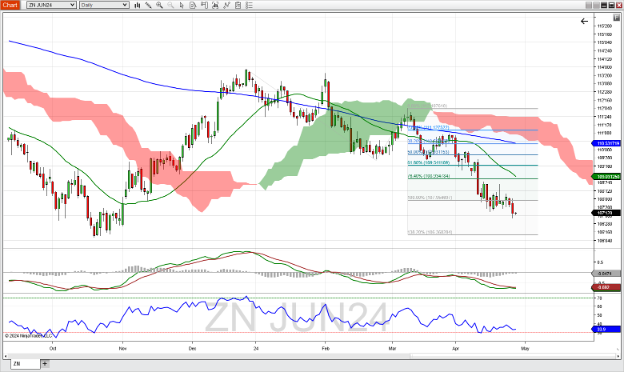Click the green 109.03 moving average price marker
Screen dimensions: 624x372
[x=606, y=177]
